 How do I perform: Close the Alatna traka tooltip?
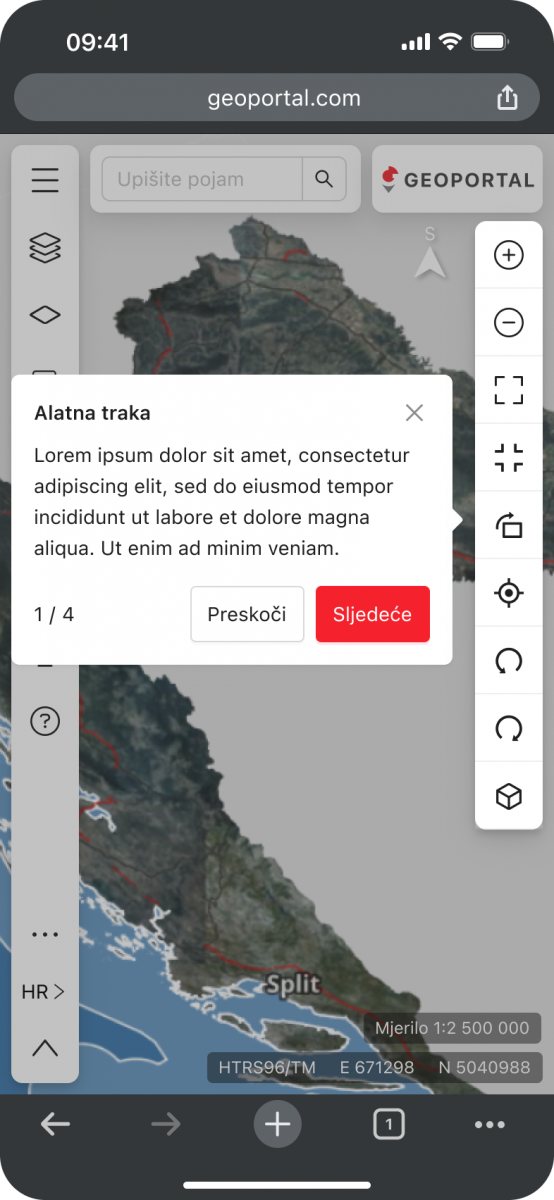coord(414,413)
